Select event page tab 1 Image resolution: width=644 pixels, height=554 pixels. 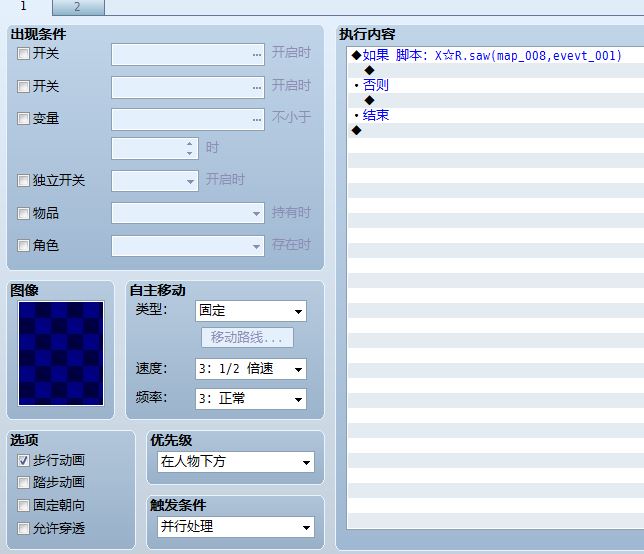(25, 7)
